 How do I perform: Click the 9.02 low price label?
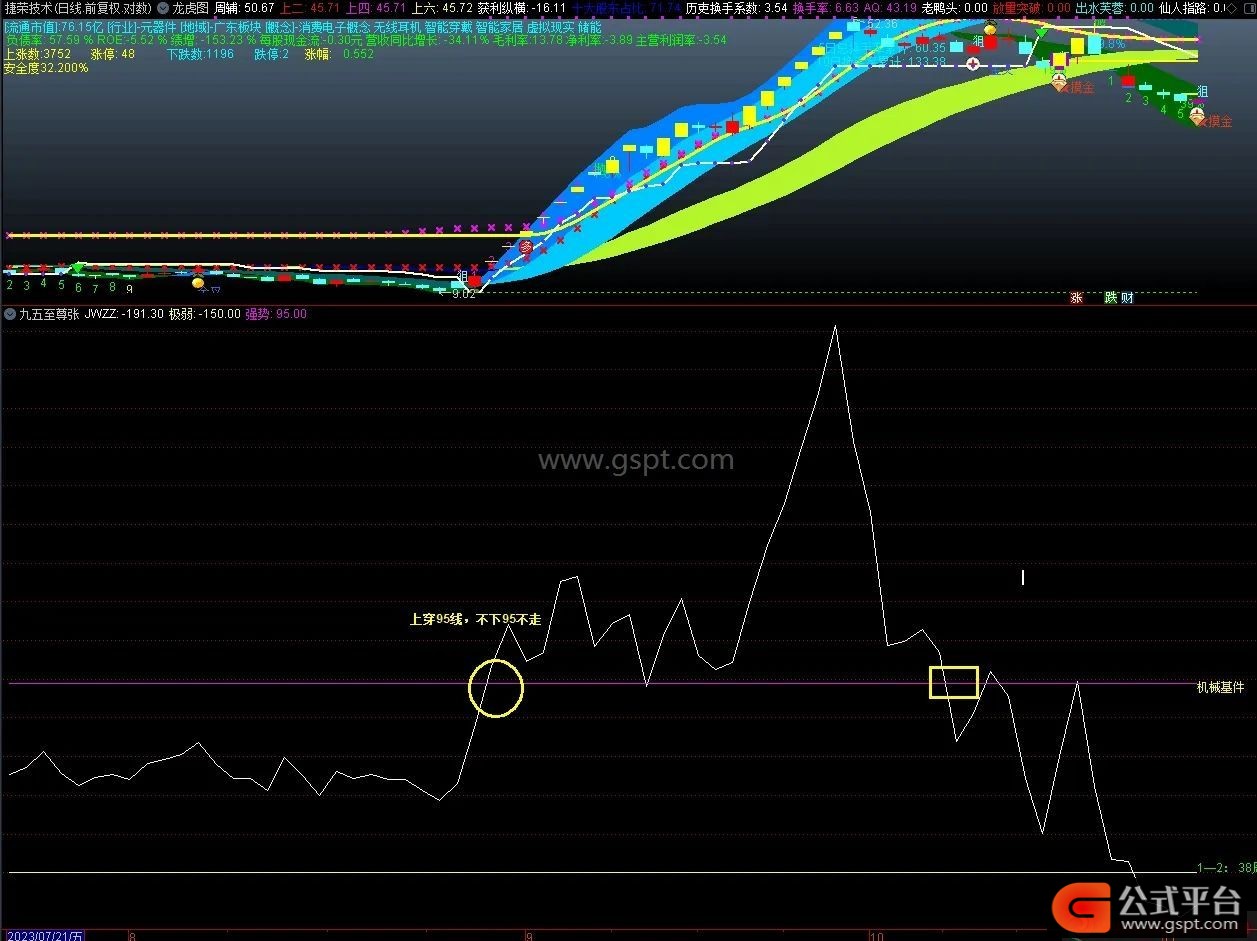[463, 294]
